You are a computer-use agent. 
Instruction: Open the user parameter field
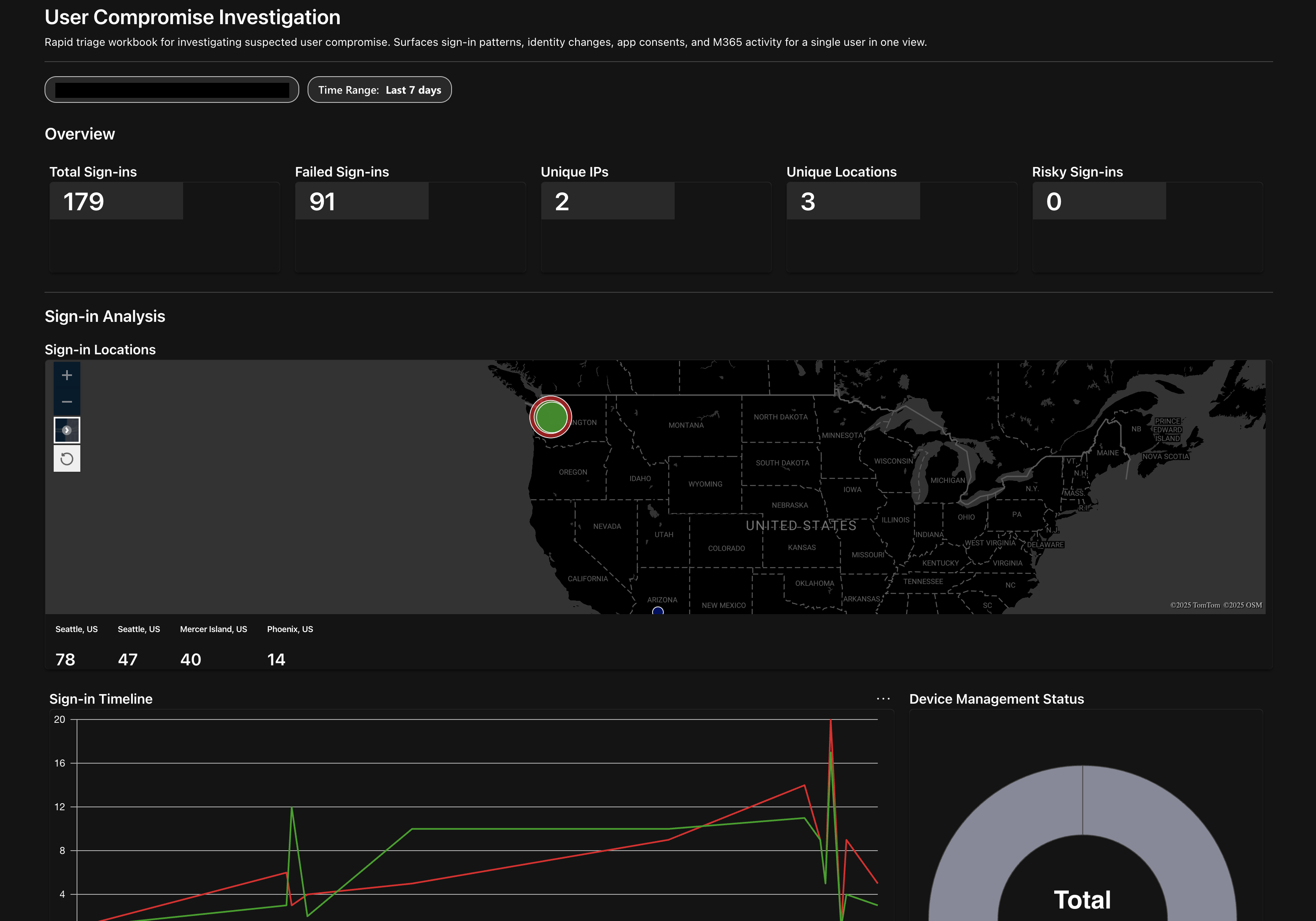(171, 90)
